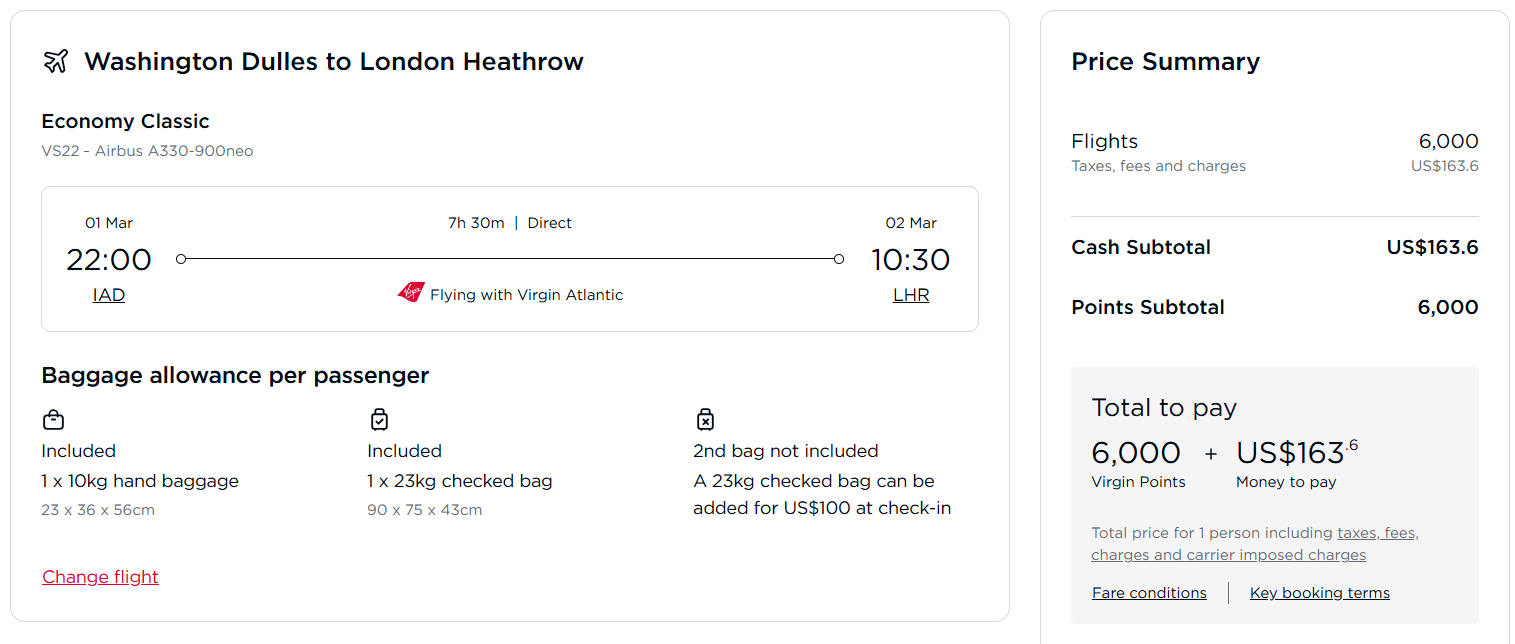Open the Fare conditions link
1515x644 pixels.
[x=1149, y=593]
